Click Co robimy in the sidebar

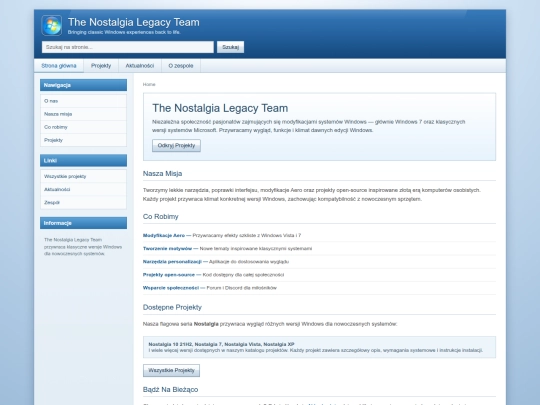pyautogui.click(x=83, y=127)
